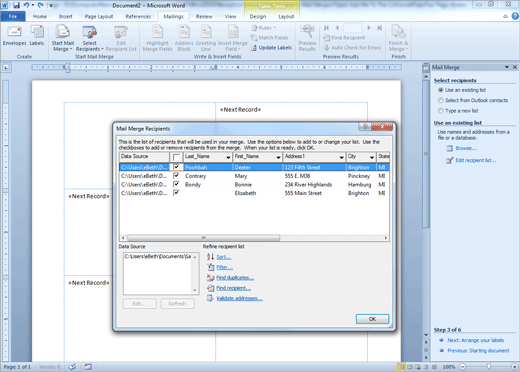Image resolution: width=520 pixels, height=372 pixels.
Task: Click the Labels icon in the ribbon
Action: pos(37,36)
